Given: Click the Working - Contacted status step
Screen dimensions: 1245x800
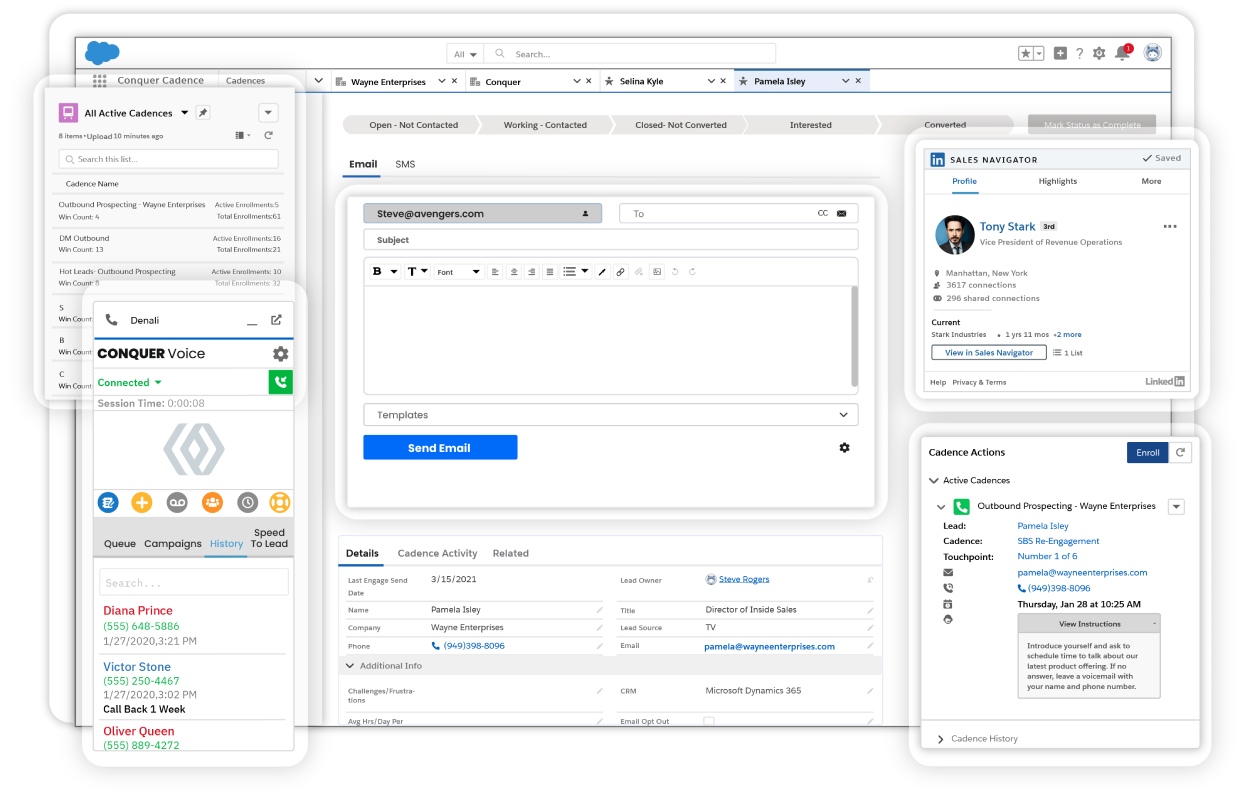Looking at the screenshot, I should tap(545, 125).
